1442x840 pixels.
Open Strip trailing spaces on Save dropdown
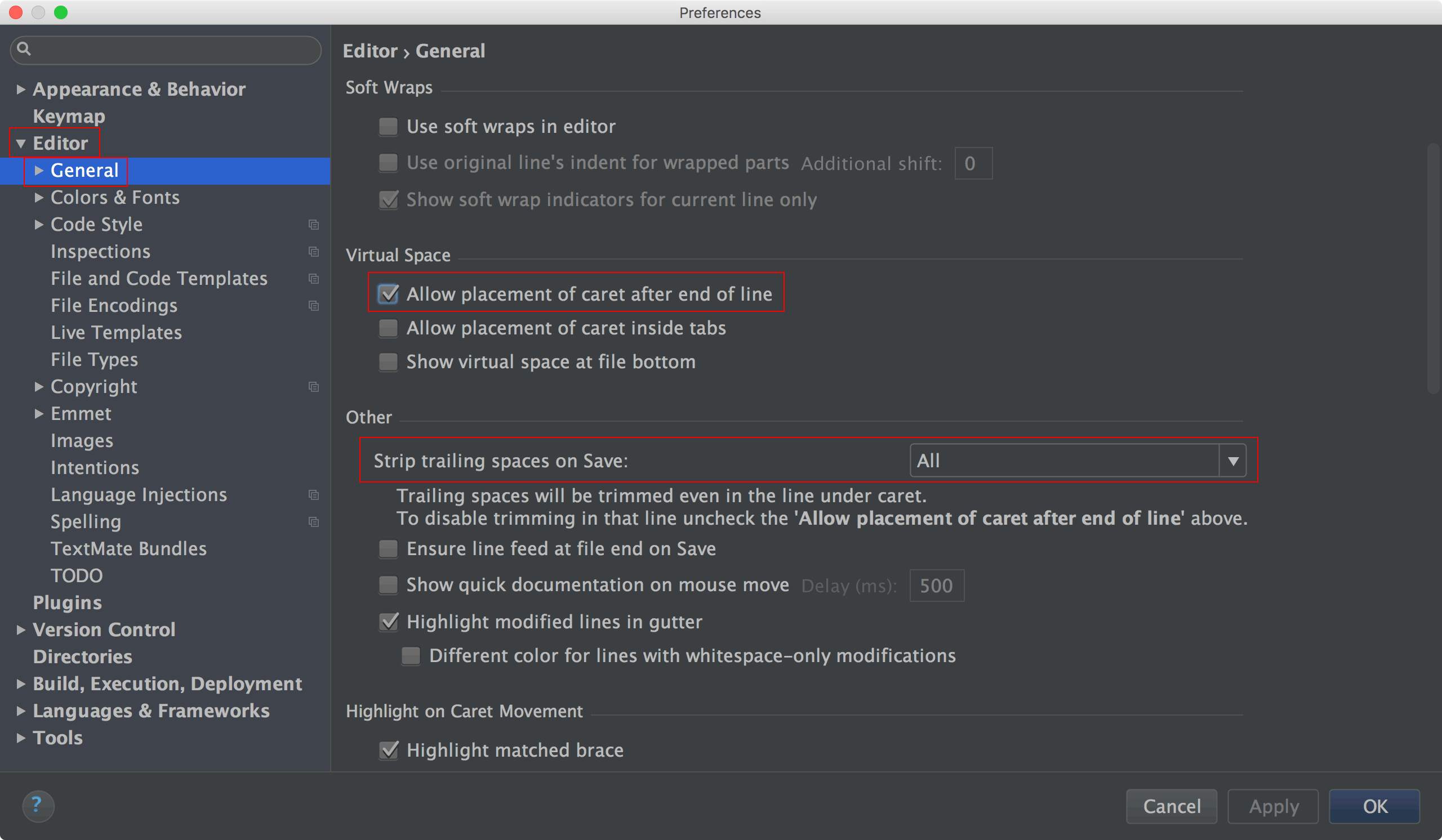click(x=1078, y=461)
